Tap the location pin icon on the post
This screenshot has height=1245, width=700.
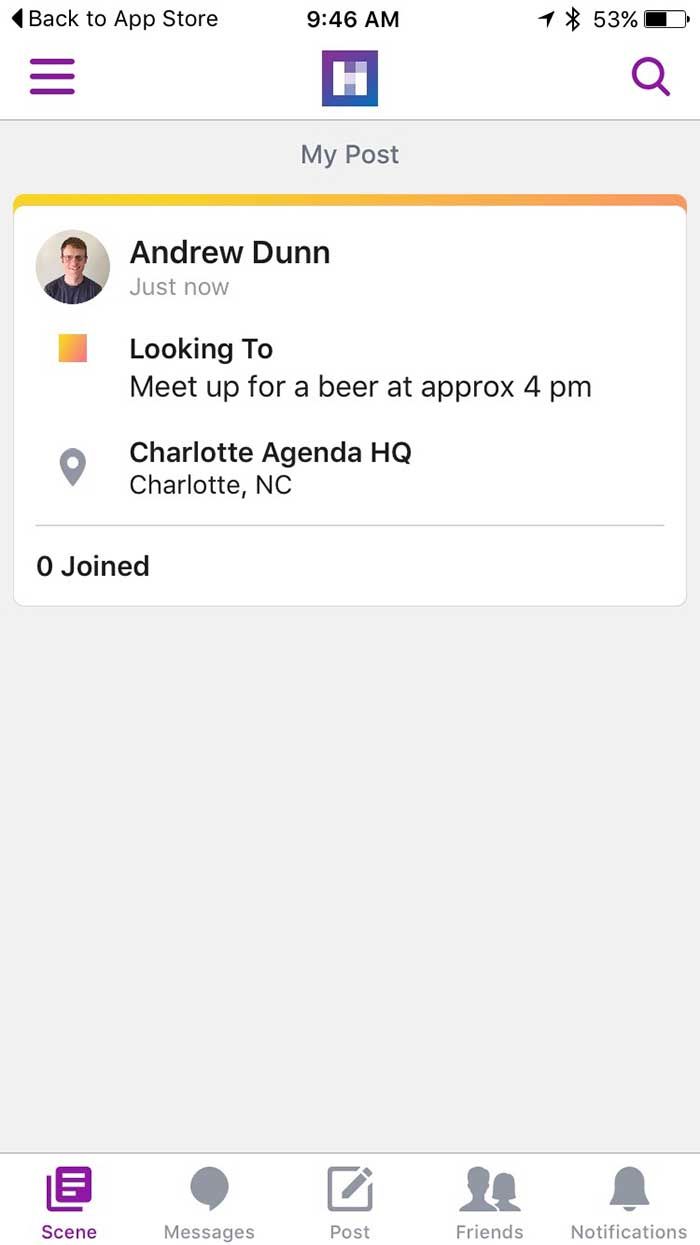(x=72, y=467)
